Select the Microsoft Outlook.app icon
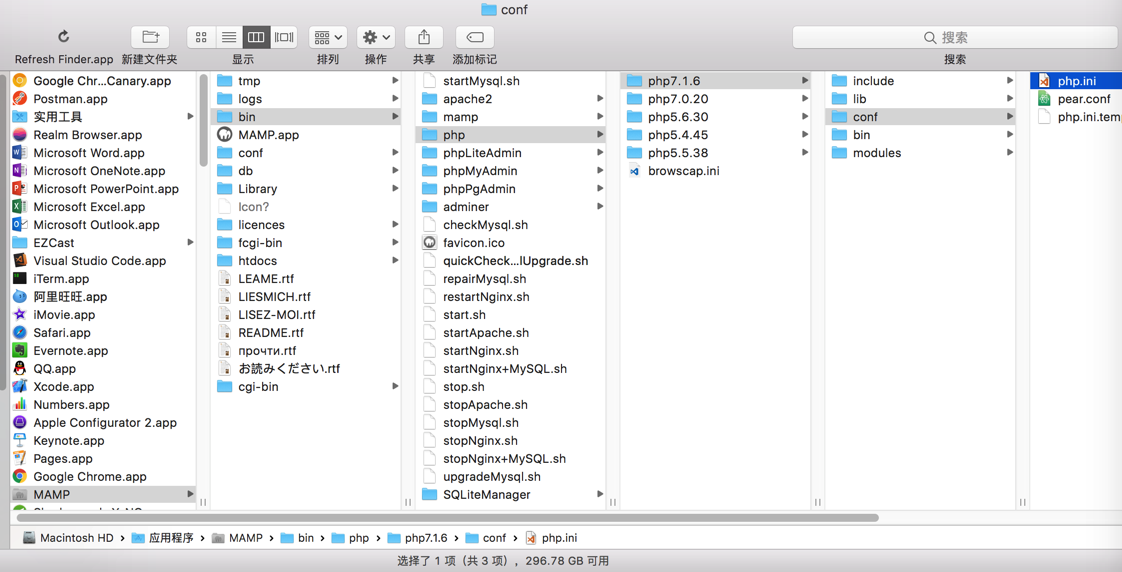This screenshot has height=572, width=1122. click(20, 225)
